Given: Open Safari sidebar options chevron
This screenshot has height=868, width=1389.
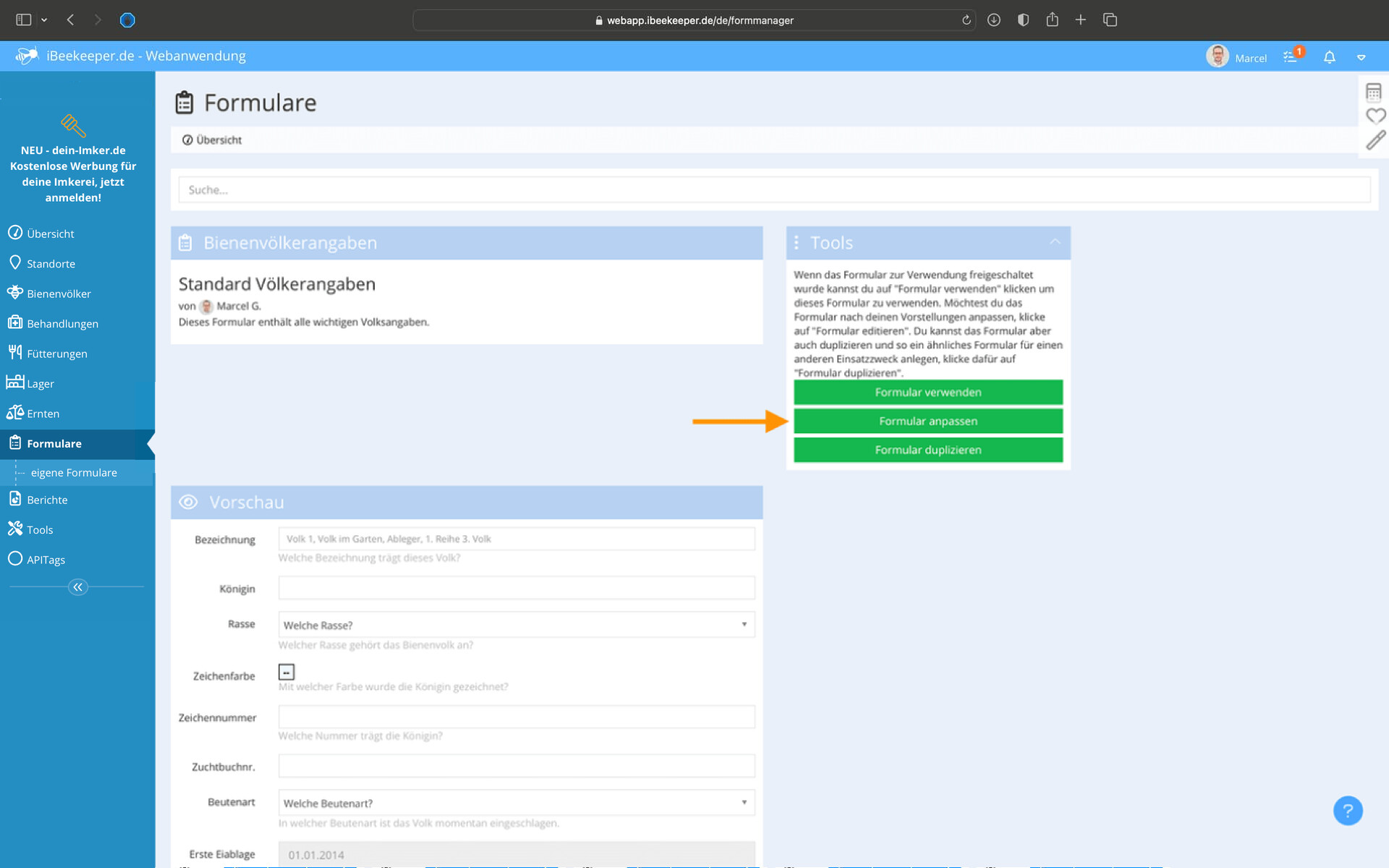Looking at the screenshot, I should coord(44,20).
